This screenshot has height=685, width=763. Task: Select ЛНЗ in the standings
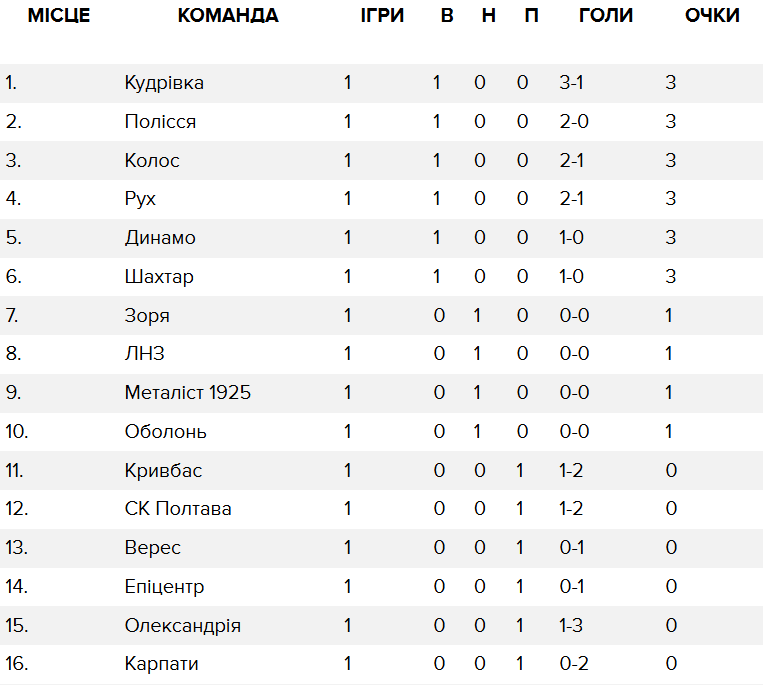coord(145,354)
